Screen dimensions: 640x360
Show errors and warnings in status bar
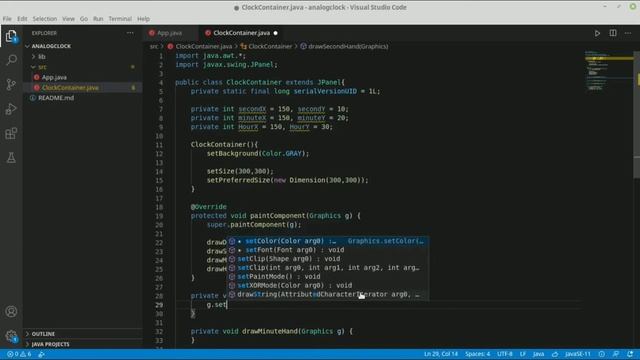coord(19,354)
